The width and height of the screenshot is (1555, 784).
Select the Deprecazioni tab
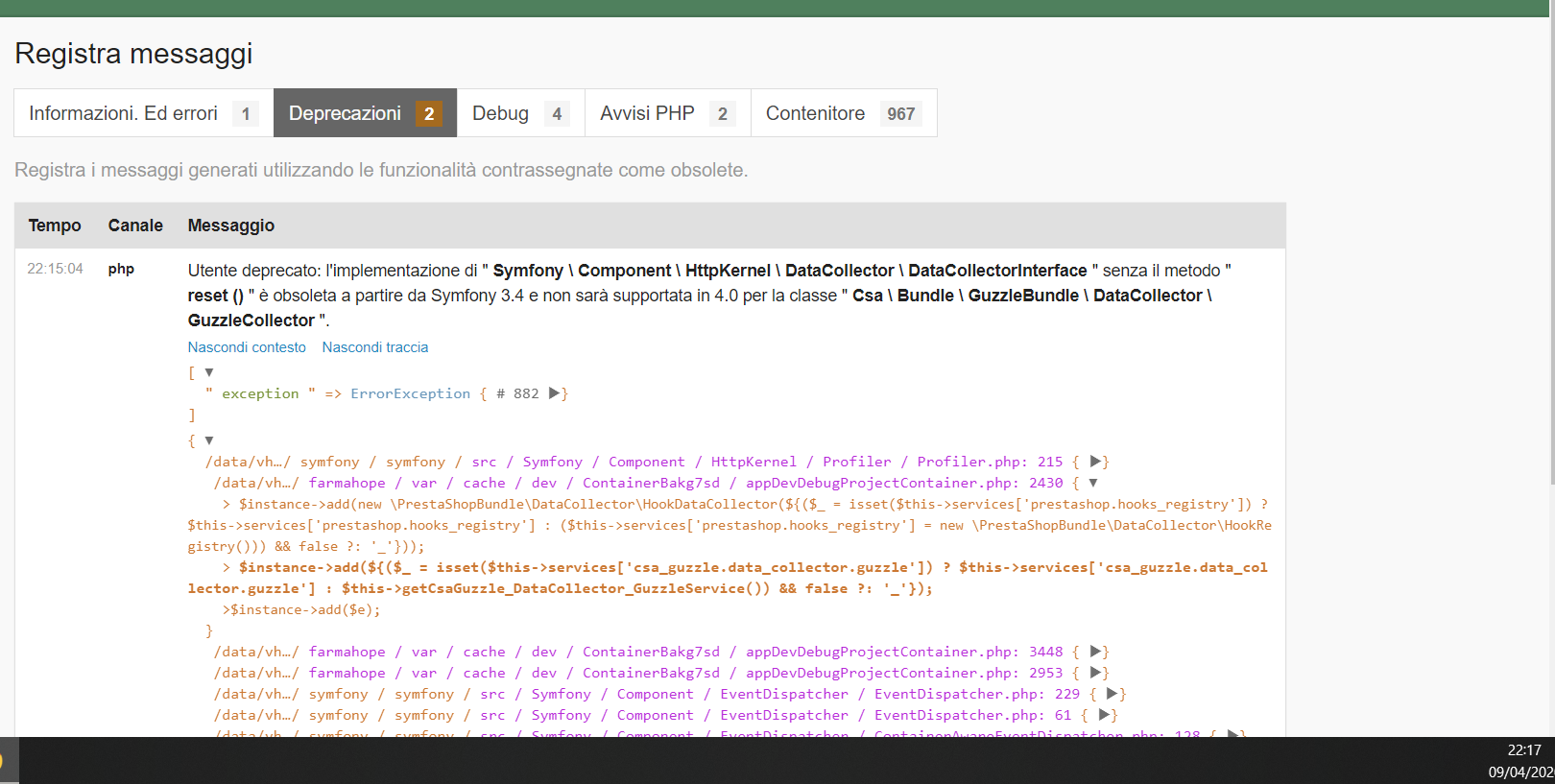tap(366, 113)
